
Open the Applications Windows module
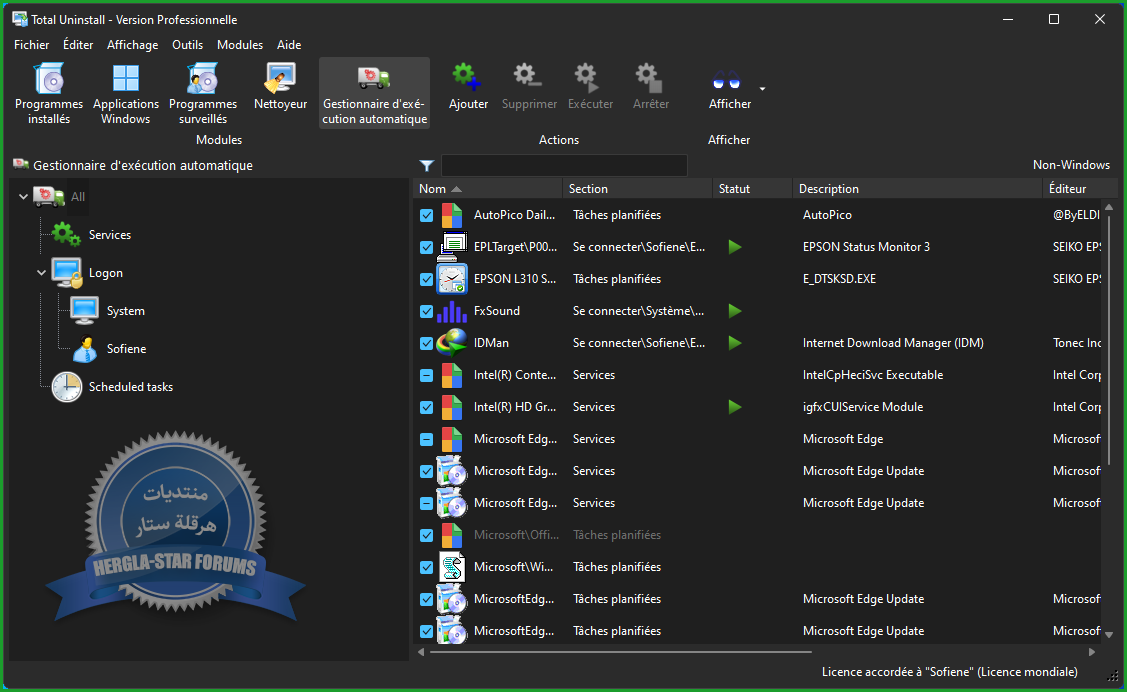126,93
